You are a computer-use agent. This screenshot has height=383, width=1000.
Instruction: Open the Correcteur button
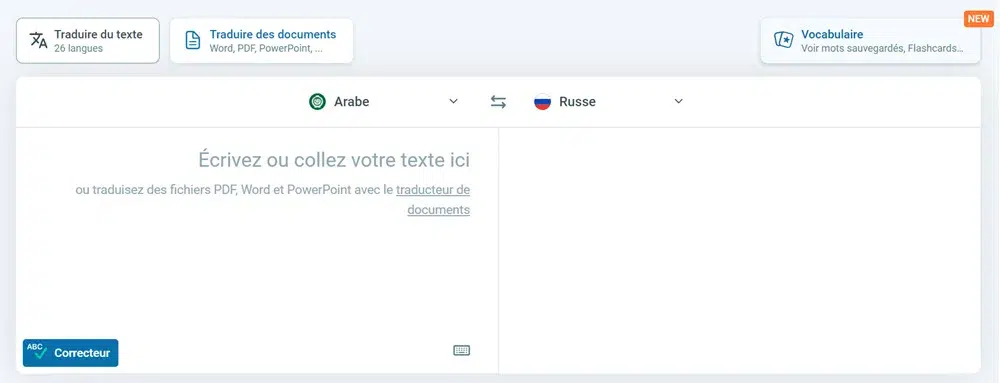(71, 353)
